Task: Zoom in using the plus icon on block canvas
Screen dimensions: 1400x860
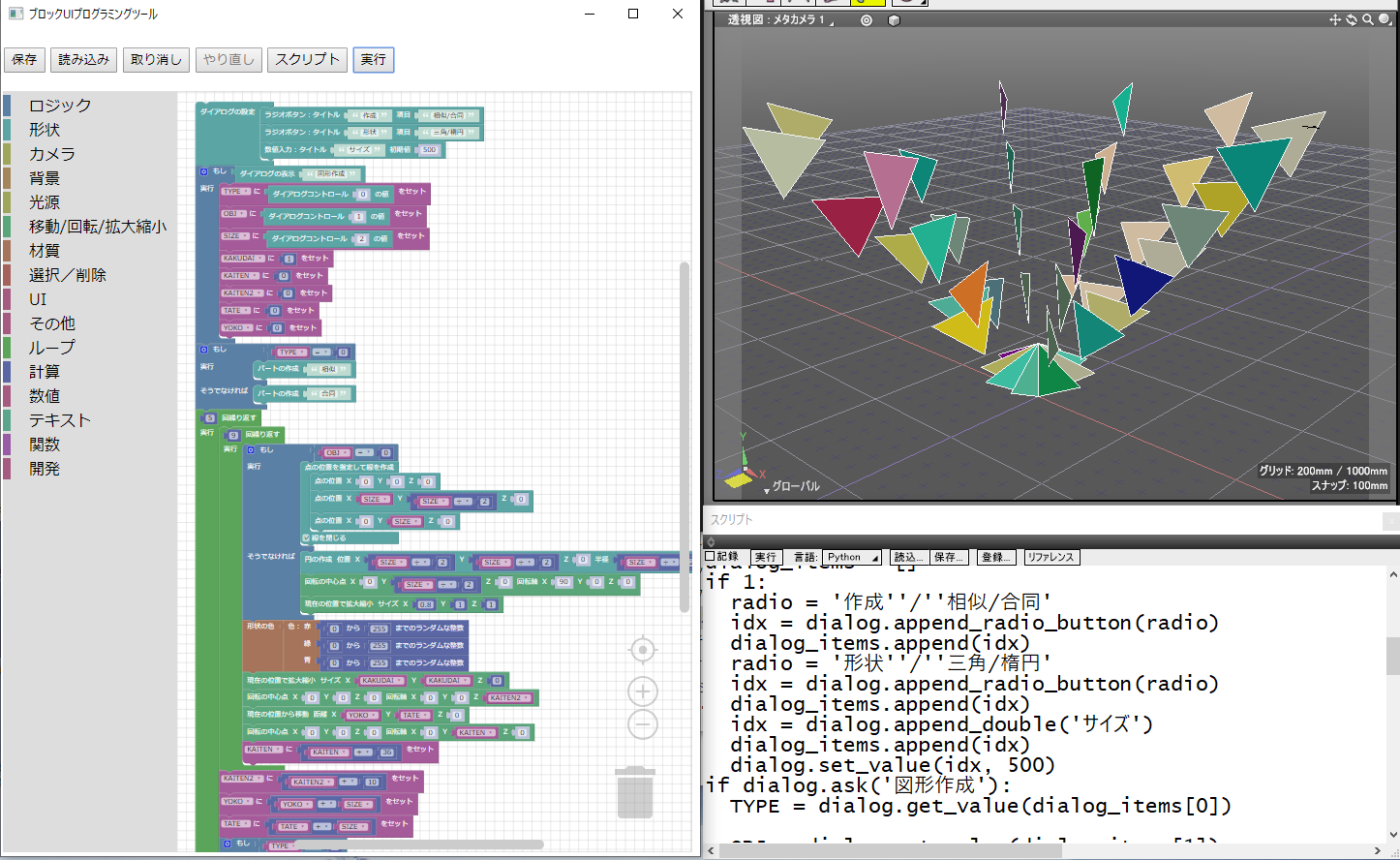Action: [x=642, y=691]
